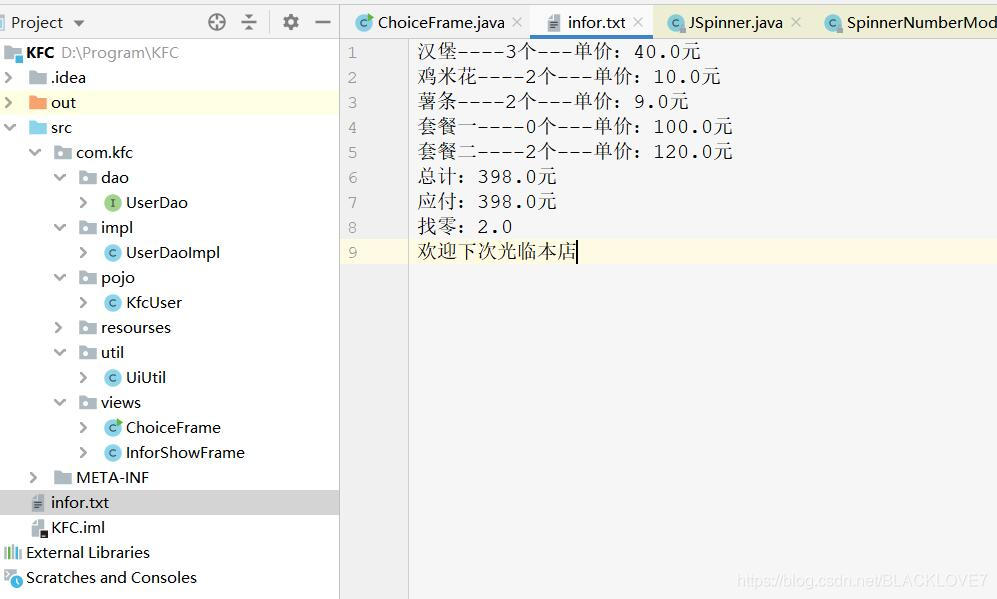The image size is (997, 599).
Task: Select the KFC.iml module file icon
Action: click(39, 528)
